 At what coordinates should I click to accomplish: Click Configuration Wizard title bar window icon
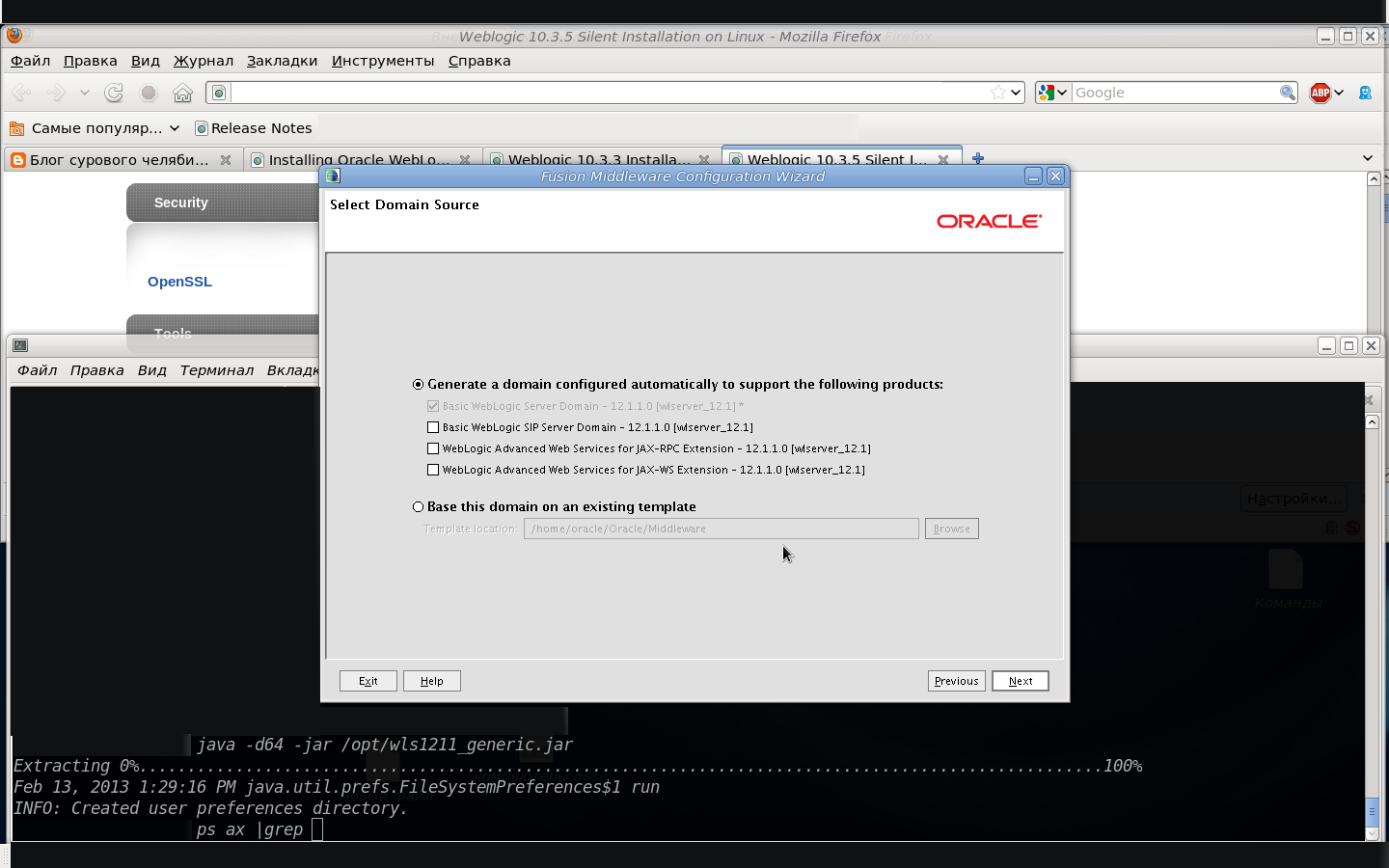pos(333,176)
